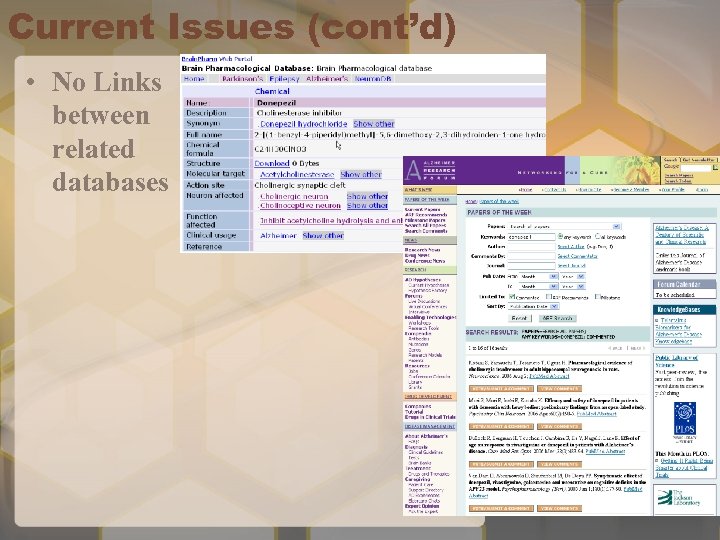Open the Papers dropdown in search form
The image size is (720, 540).
point(564,226)
